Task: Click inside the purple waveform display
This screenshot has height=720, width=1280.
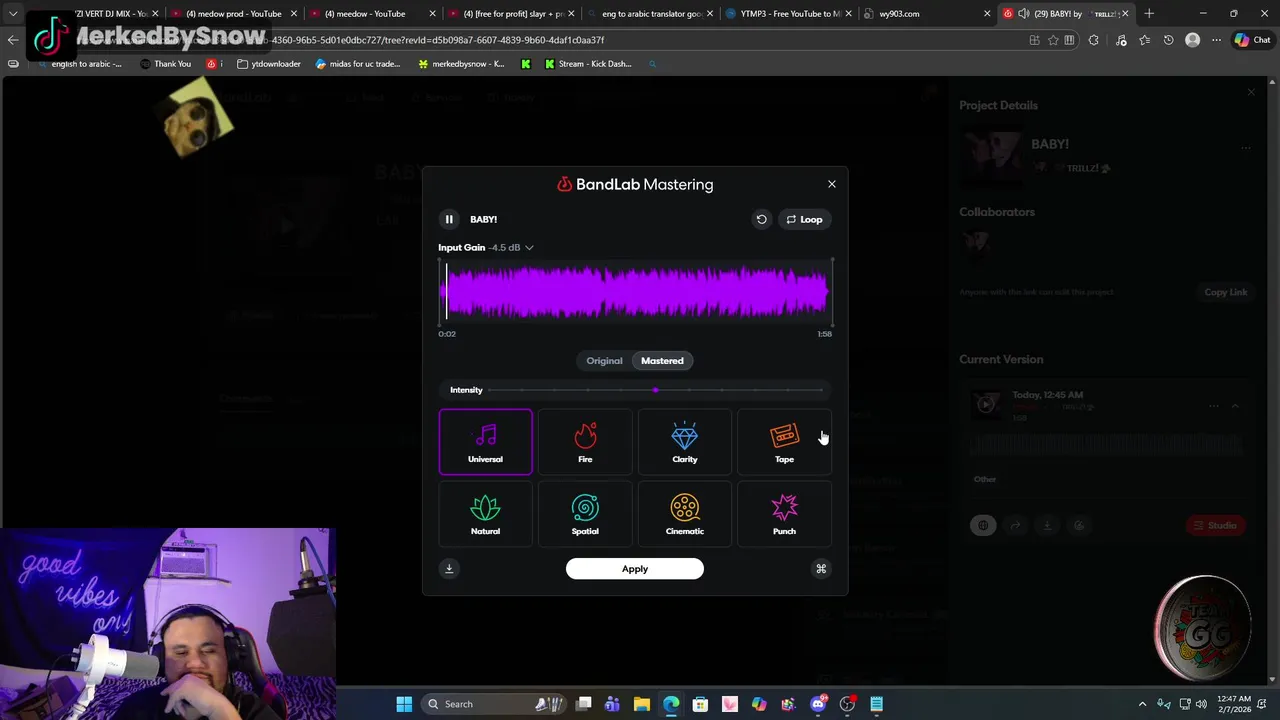Action: click(635, 292)
